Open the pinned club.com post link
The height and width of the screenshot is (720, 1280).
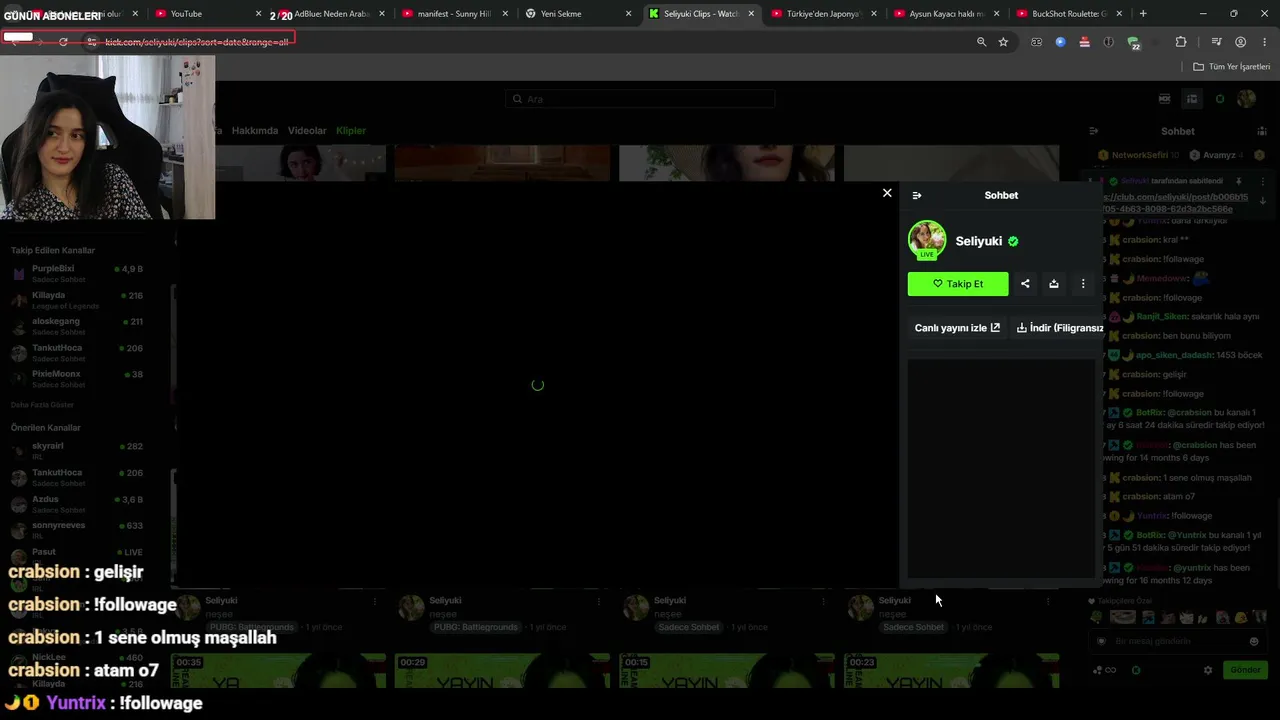[1177, 203]
